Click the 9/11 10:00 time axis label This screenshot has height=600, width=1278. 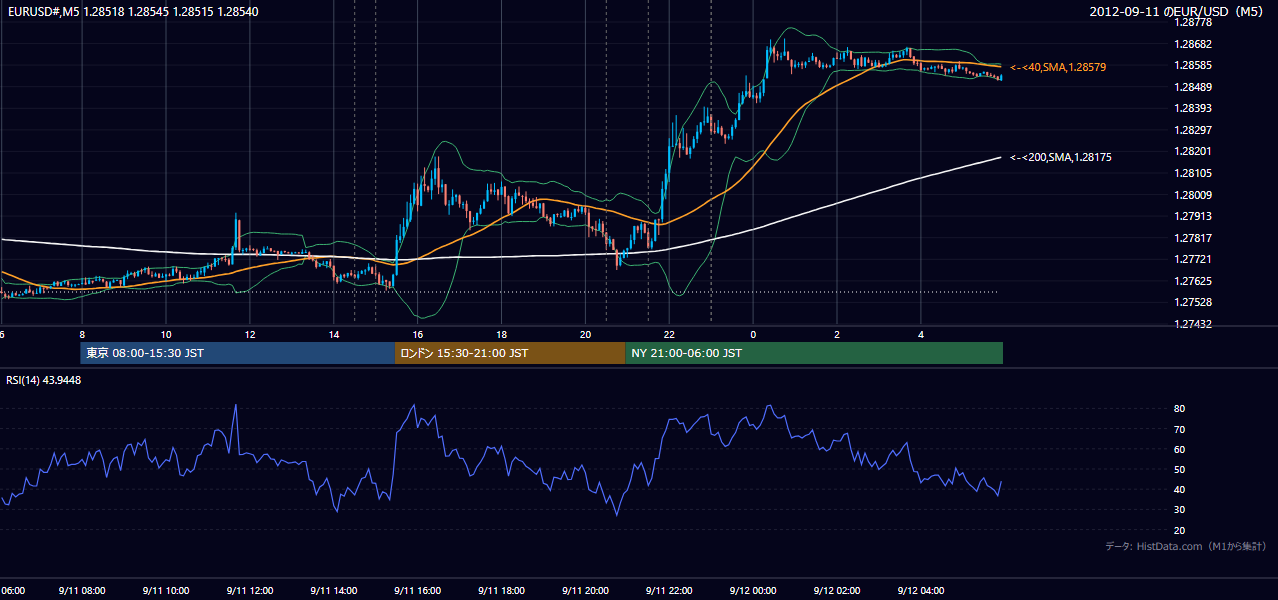166,590
